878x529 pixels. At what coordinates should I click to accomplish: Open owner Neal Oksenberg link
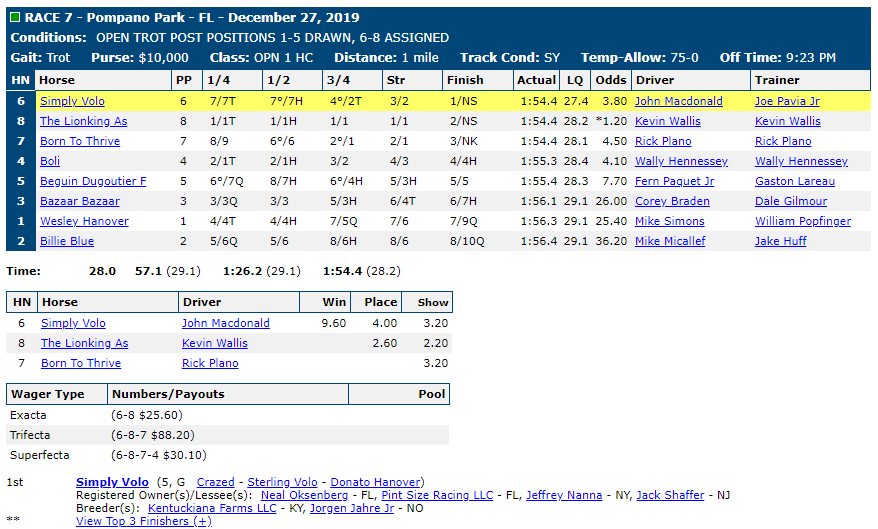coord(304,495)
